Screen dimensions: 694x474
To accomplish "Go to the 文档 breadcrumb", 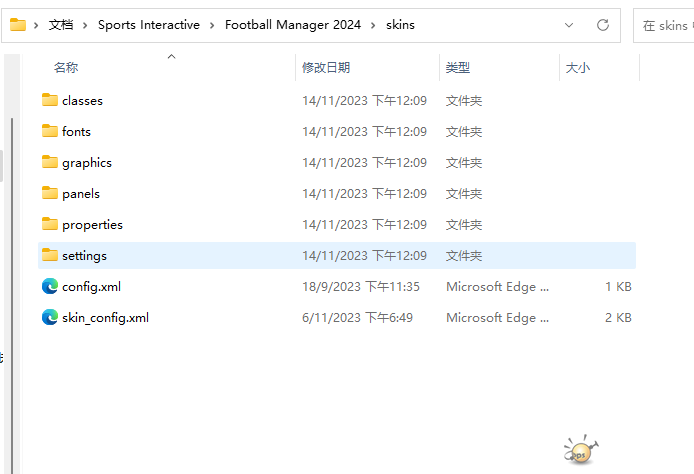I will 61,25.
